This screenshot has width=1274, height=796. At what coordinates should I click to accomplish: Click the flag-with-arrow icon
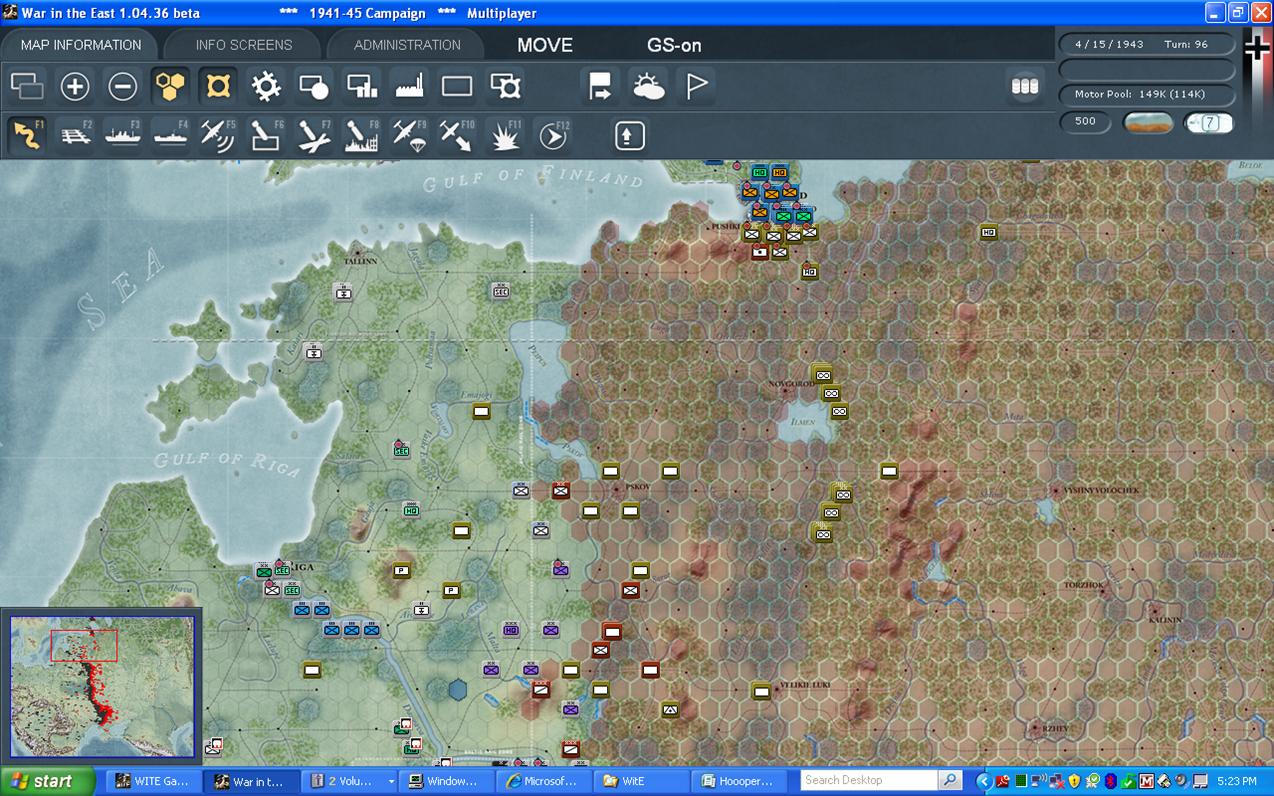tap(600, 87)
